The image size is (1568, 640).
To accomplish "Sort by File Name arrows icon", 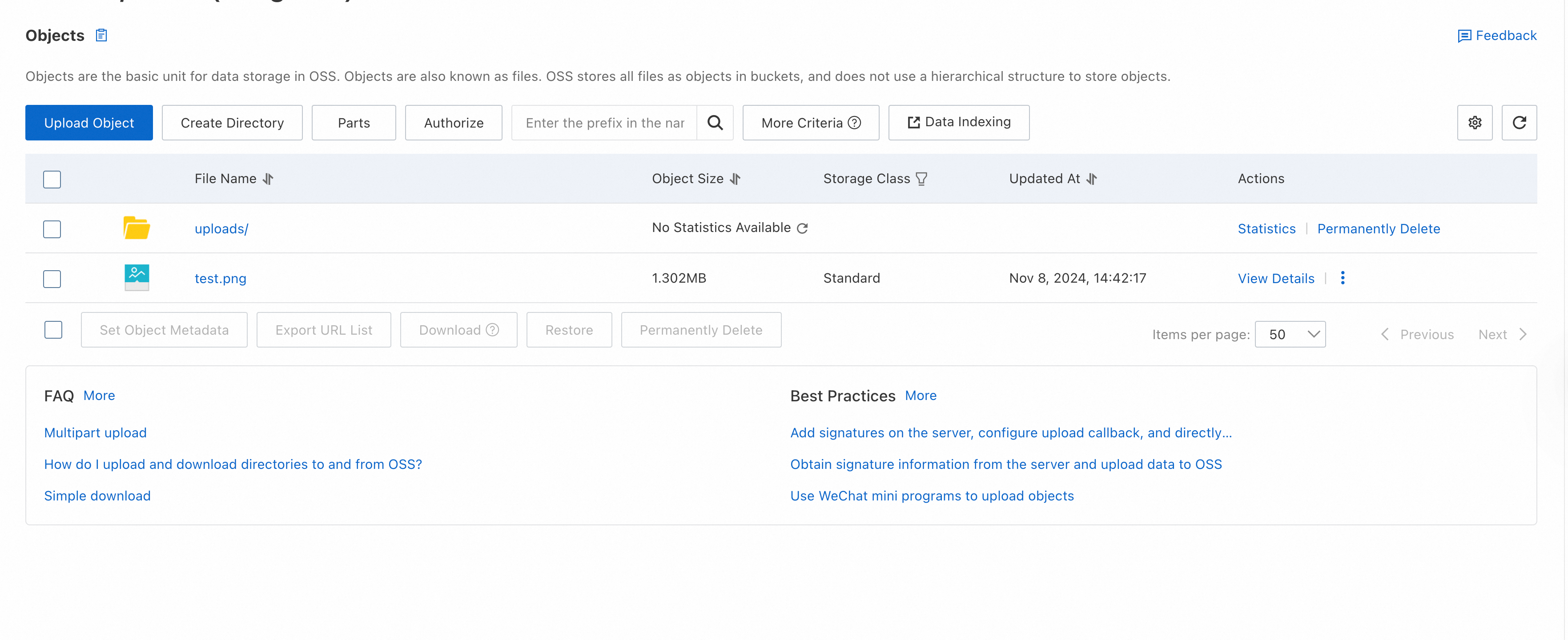I will 269,179.
